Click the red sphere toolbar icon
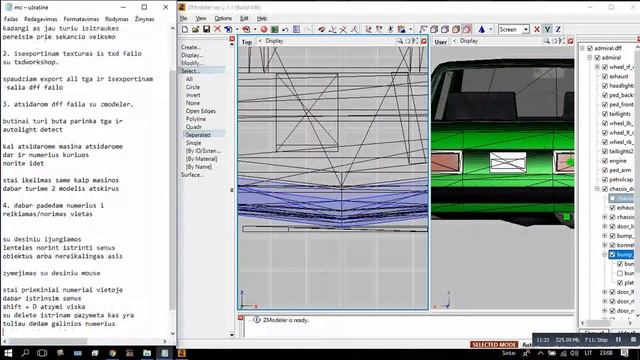This screenshot has height=360, width=640. pyautogui.click(x=264, y=29)
